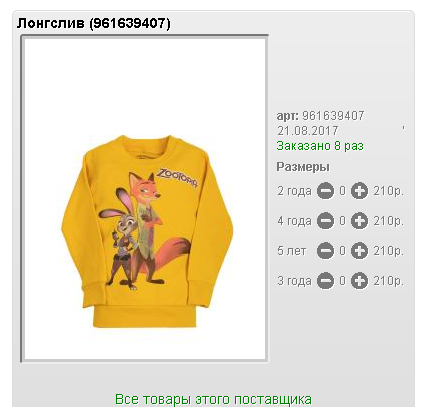This screenshot has width=423, height=407.
Task: Select the quantity value for 5 лет
Action: [343, 251]
